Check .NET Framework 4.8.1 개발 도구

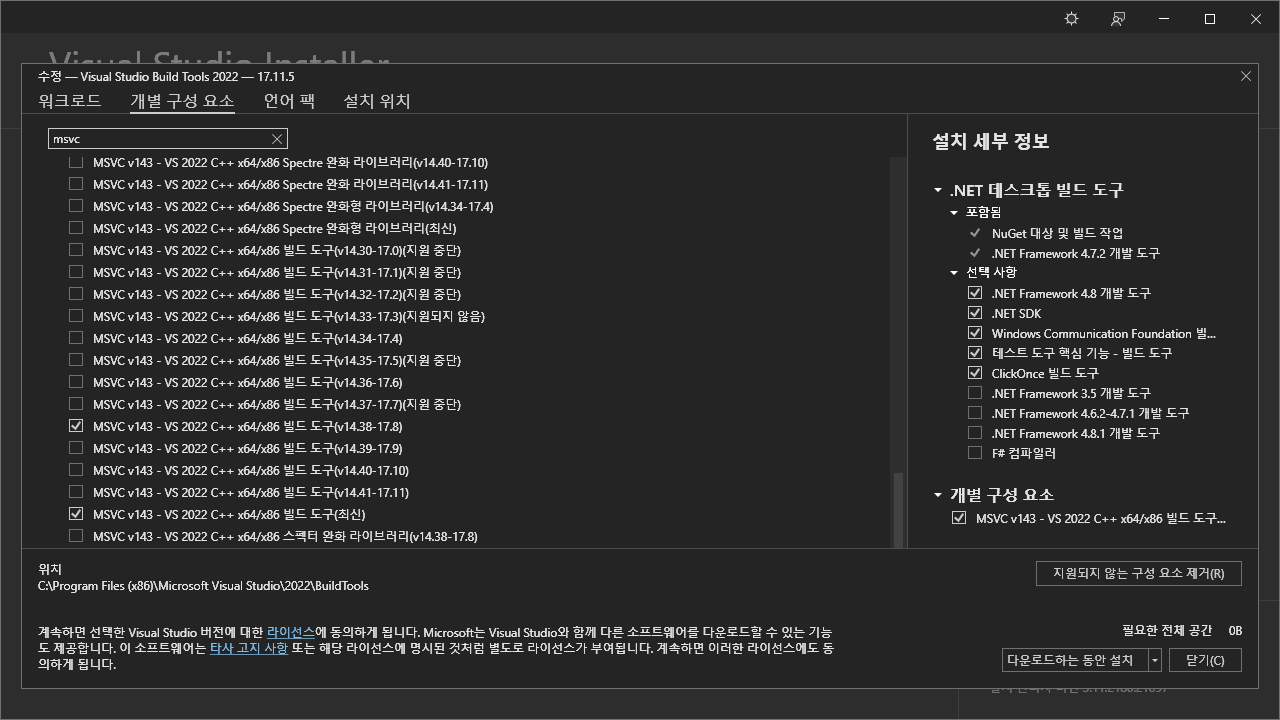click(975, 433)
